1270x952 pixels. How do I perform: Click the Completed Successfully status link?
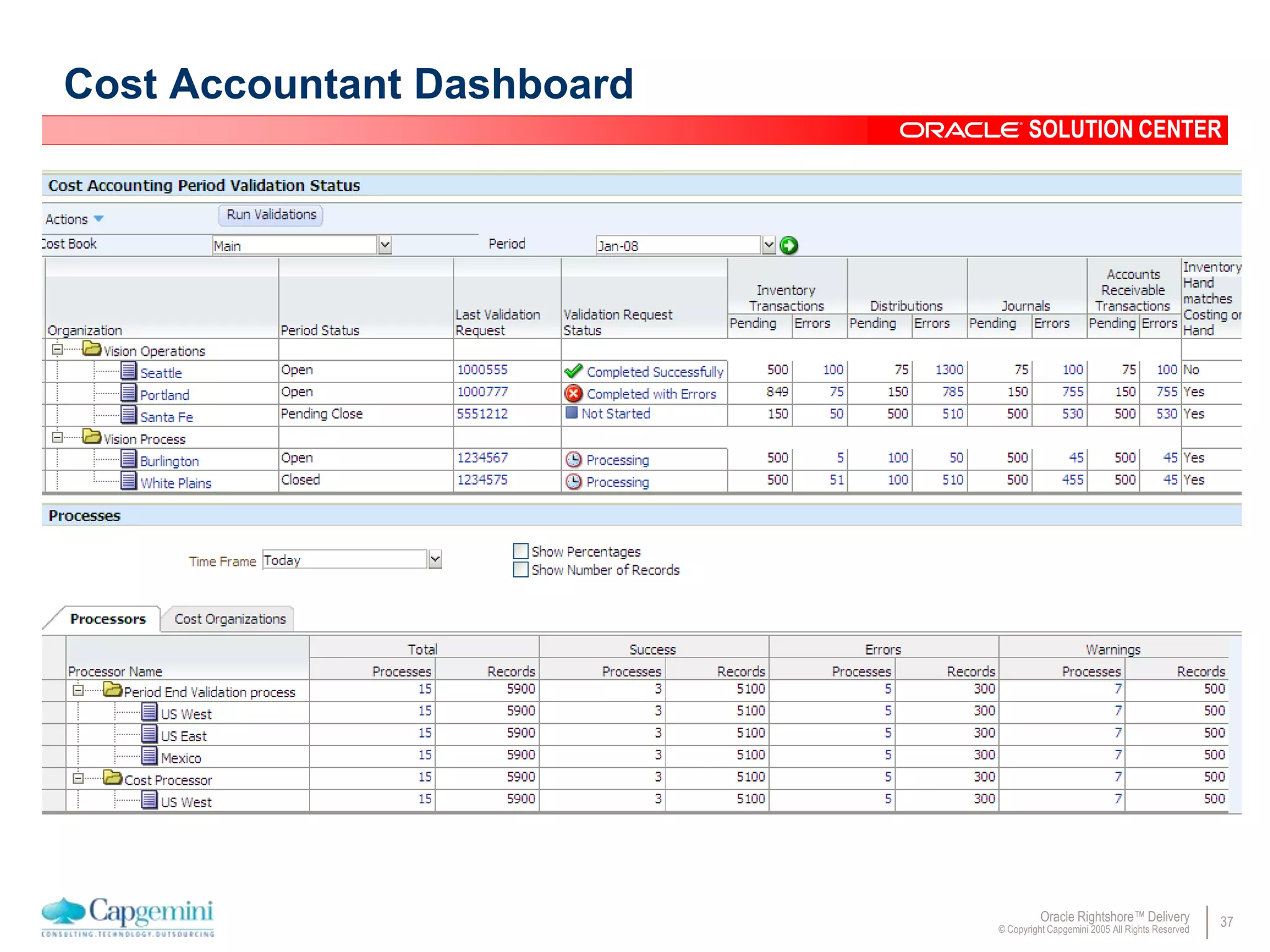[x=655, y=372]
